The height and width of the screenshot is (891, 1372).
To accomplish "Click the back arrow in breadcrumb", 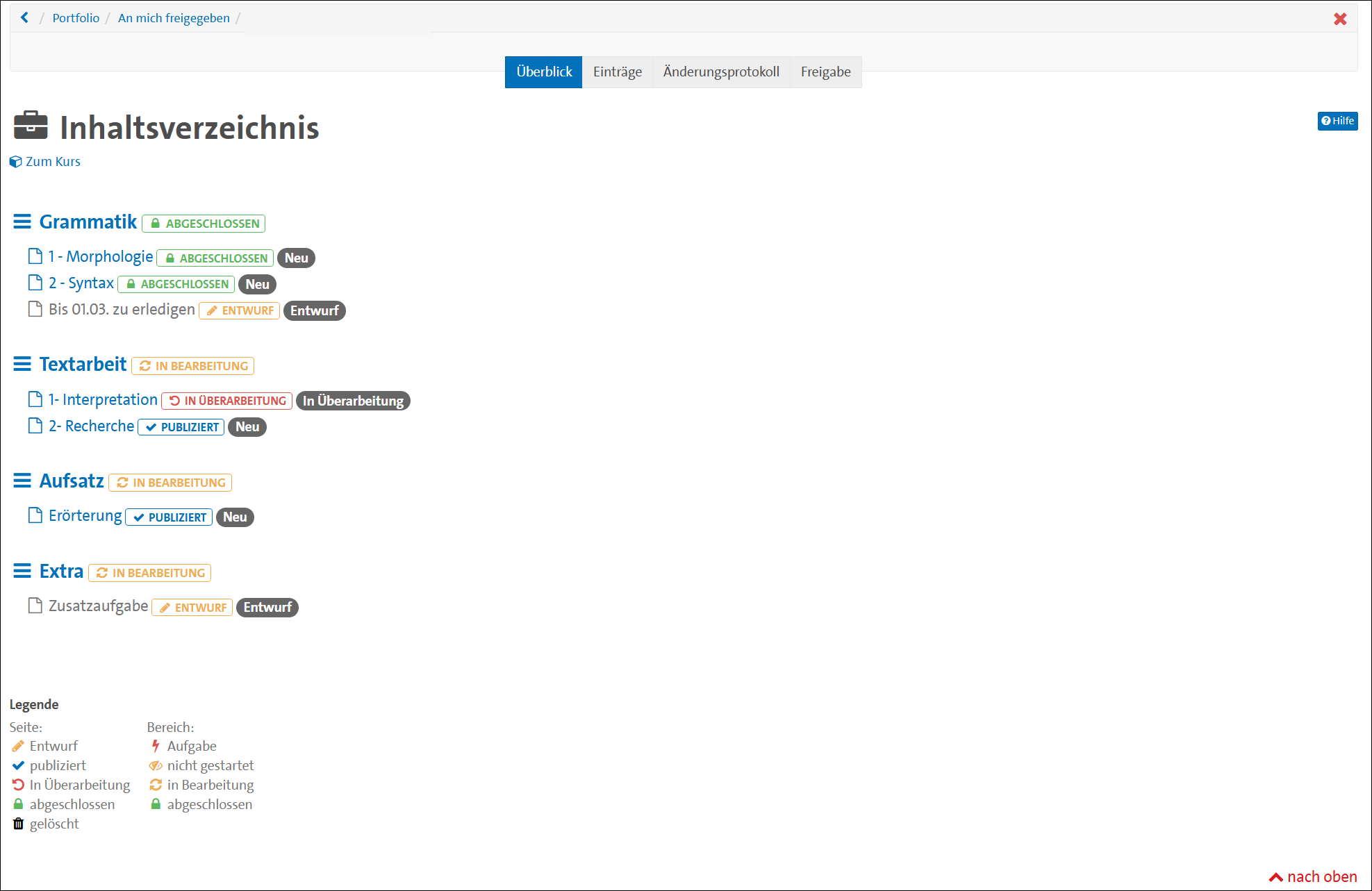I will [25, 17].
